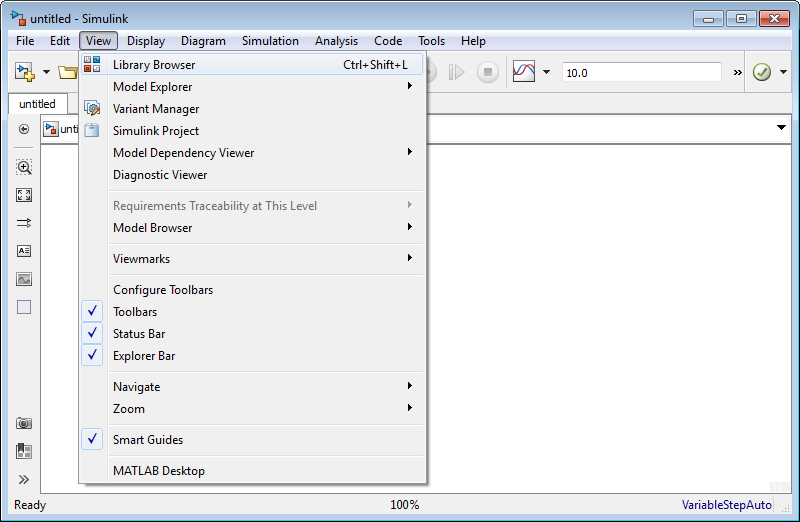The height and width of the screenshot is (522, 800).
Task: Minimize the Simulink window
Action: 708,19
